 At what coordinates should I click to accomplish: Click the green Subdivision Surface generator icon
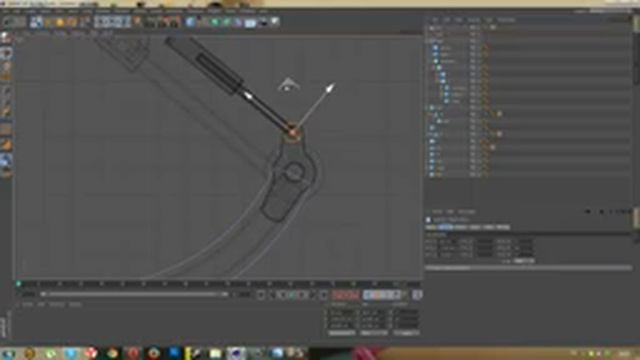[215, 22]
